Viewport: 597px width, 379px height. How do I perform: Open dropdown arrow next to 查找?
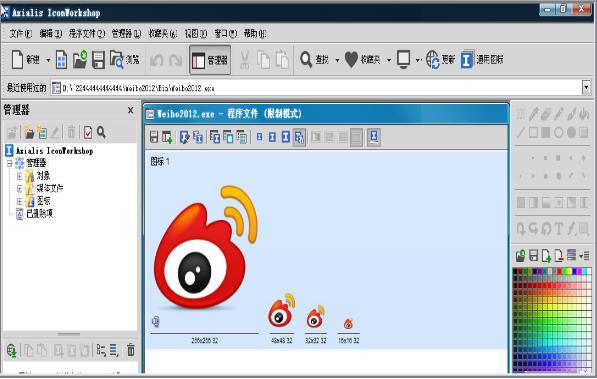tap(337, 60)
